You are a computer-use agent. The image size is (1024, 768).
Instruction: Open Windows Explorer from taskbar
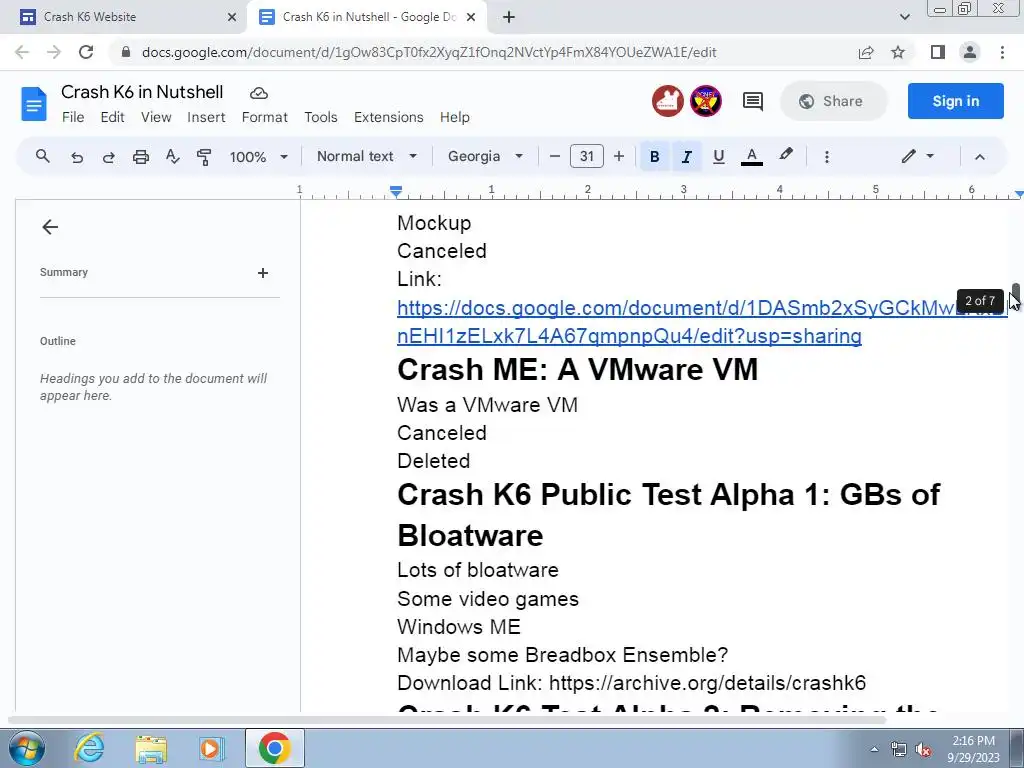pyautogui.click(x=151, y=748)
